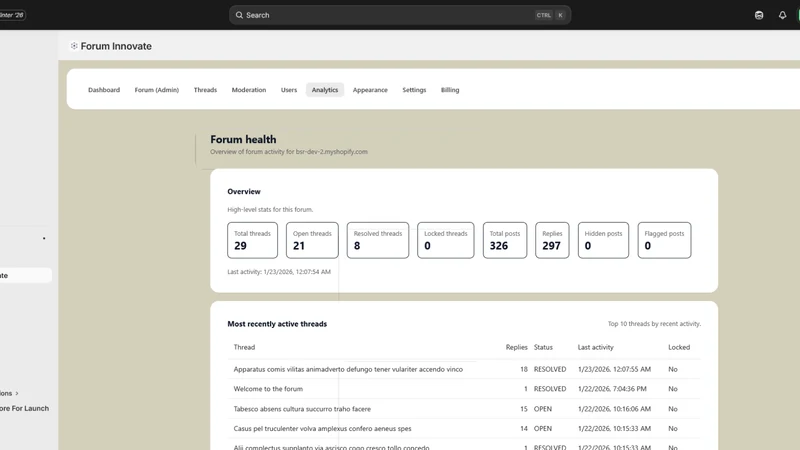The height and width of the screenshot is (450, 800).
Task: Open thread 'Casus pel truculenter volva'
Action: (x=322, y=429)
